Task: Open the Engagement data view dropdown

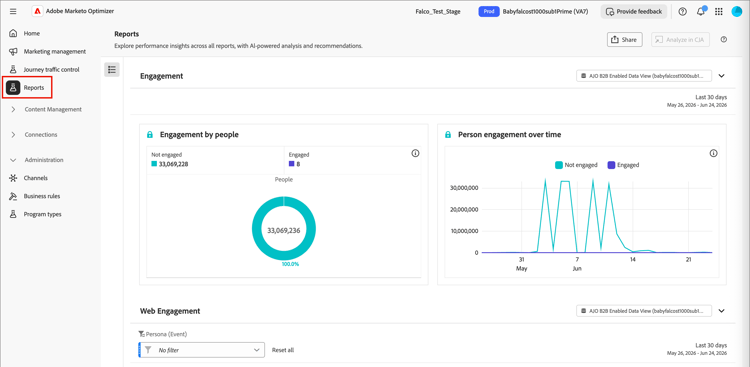Action: (x=644, y=76)
